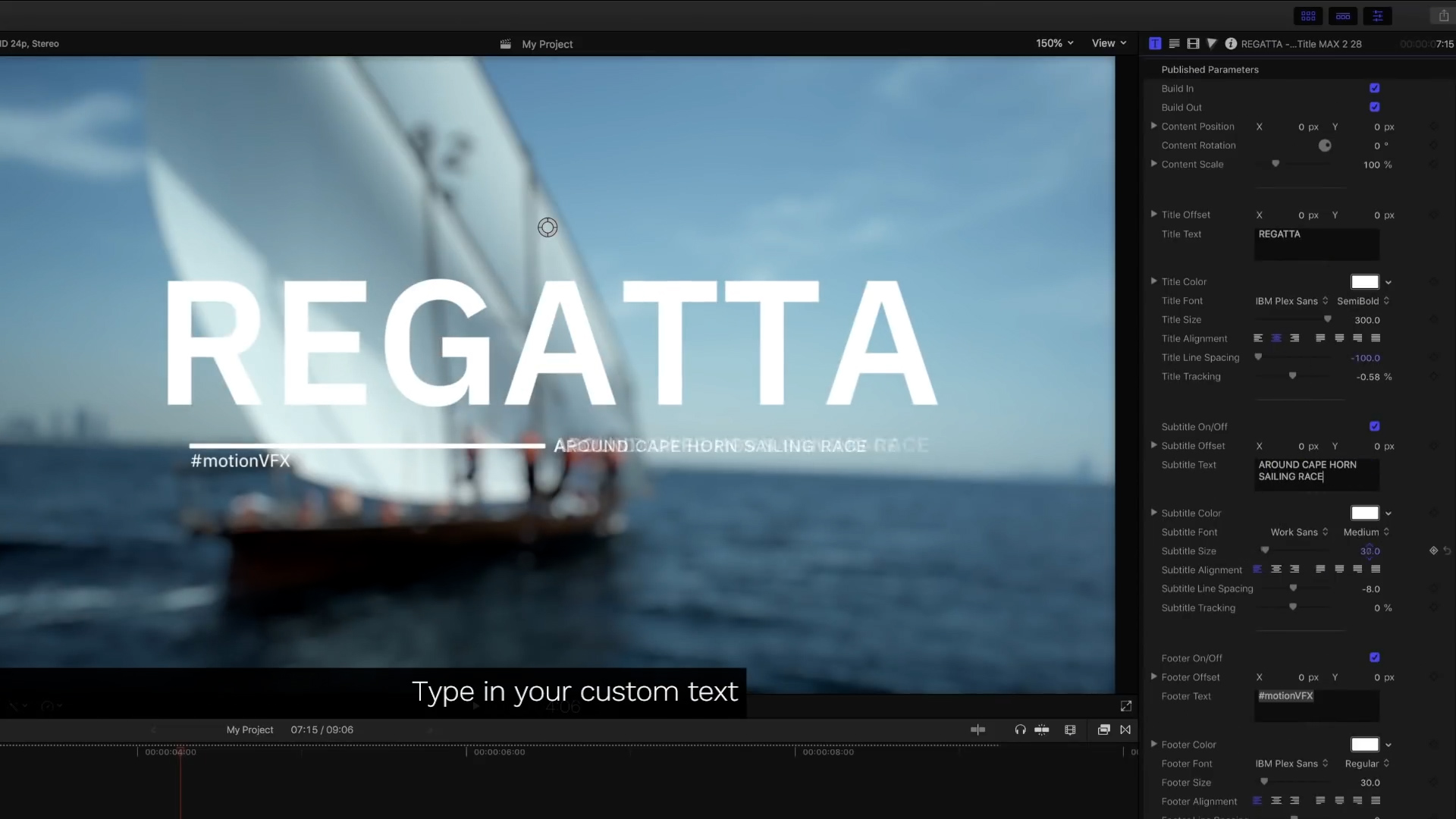The image size is (1456, 819).
Task: Toggle audio skimming headphones icon
Action: pyautogui.click(x=1020, y=730)
